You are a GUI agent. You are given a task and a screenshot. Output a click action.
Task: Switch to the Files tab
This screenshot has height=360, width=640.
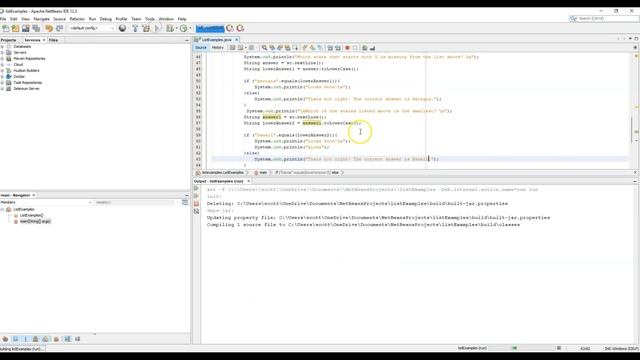pos(53,40)
